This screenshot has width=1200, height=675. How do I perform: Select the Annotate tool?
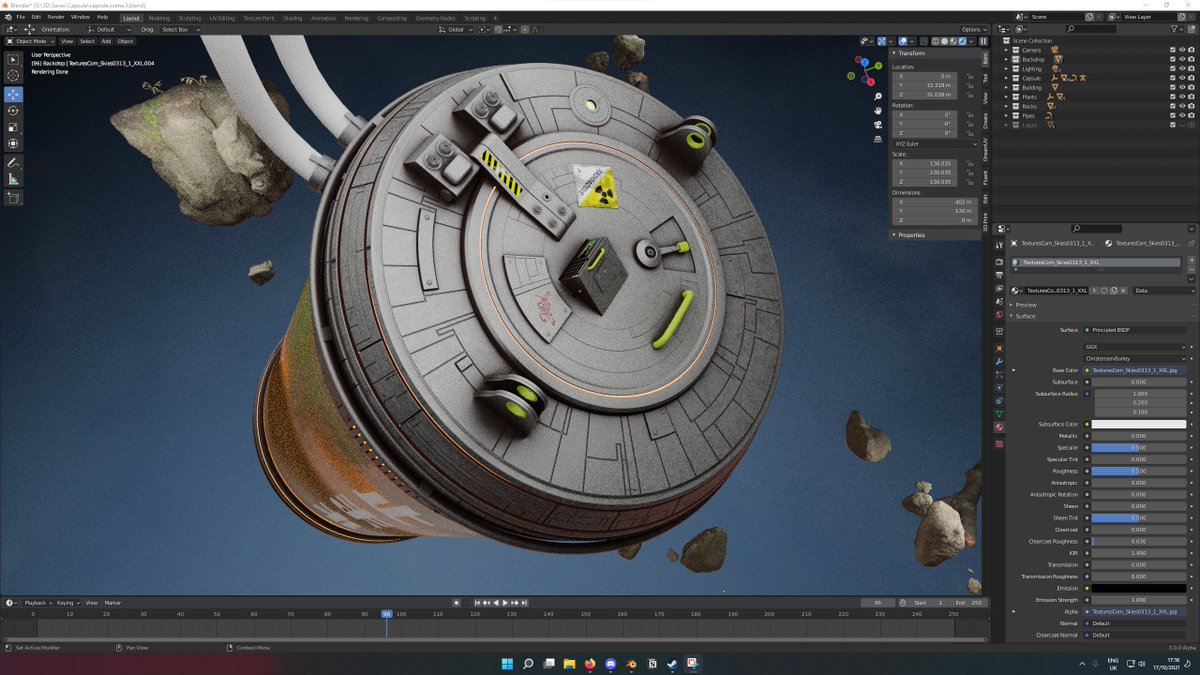click(13, 162)
